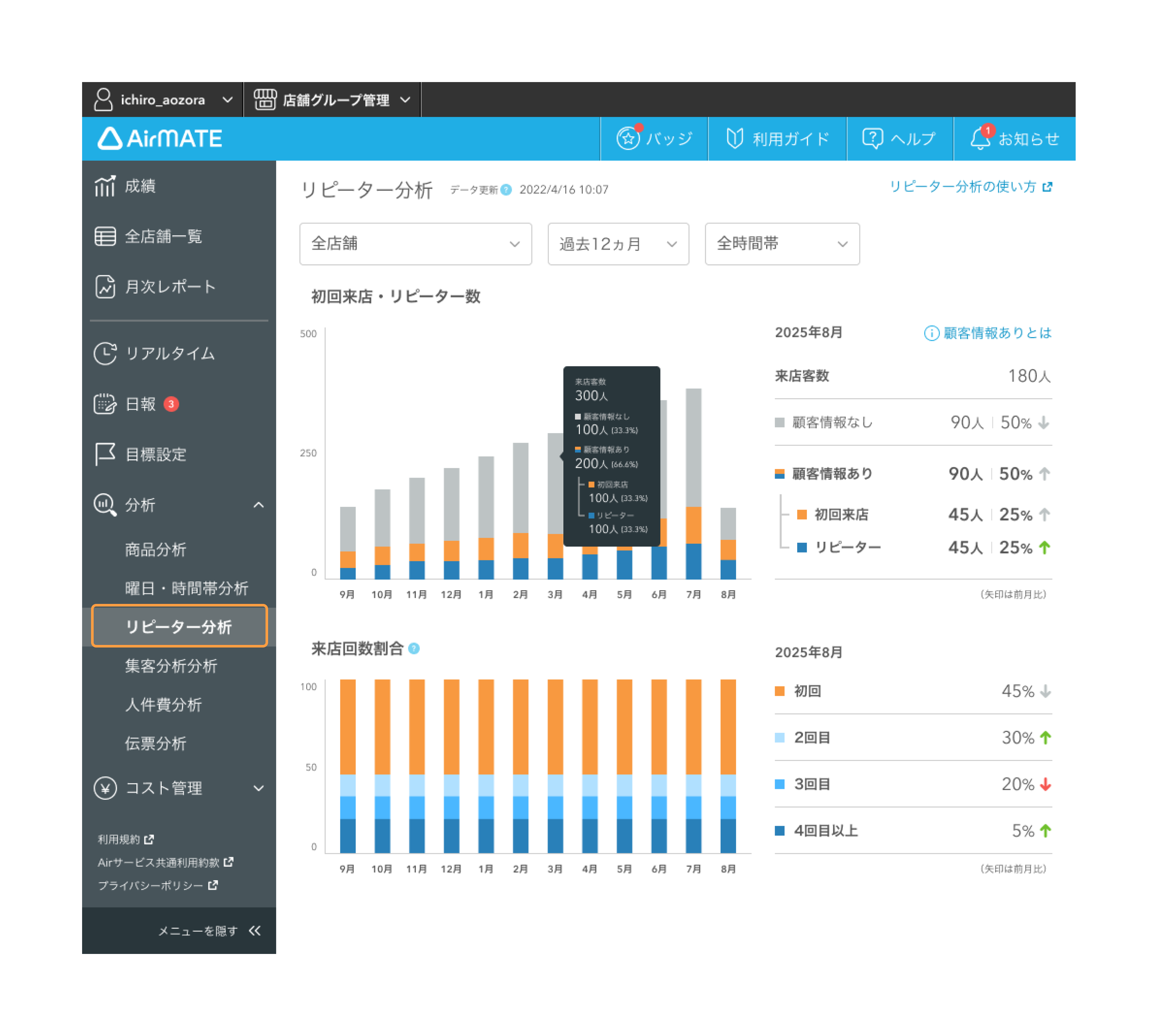Click the 4回目以上 legend row
This screenshot has width=1158, height=1036.
pyautogui.click(x=913, y=831)
